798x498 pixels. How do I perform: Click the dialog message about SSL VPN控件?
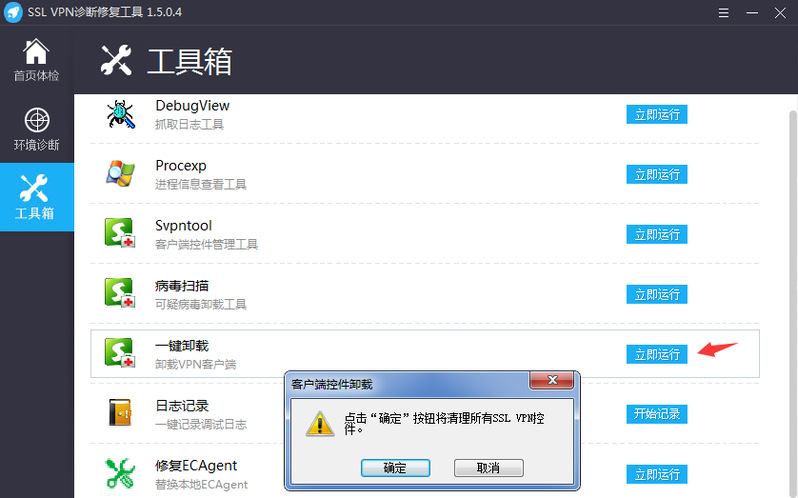point(444,423)
